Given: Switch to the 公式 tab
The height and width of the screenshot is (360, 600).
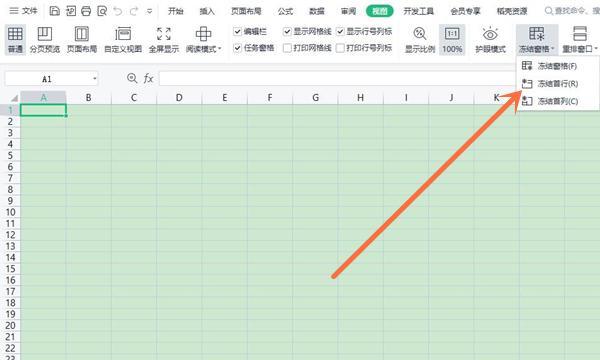Looking at the screenshot, I should pos(285,11).
